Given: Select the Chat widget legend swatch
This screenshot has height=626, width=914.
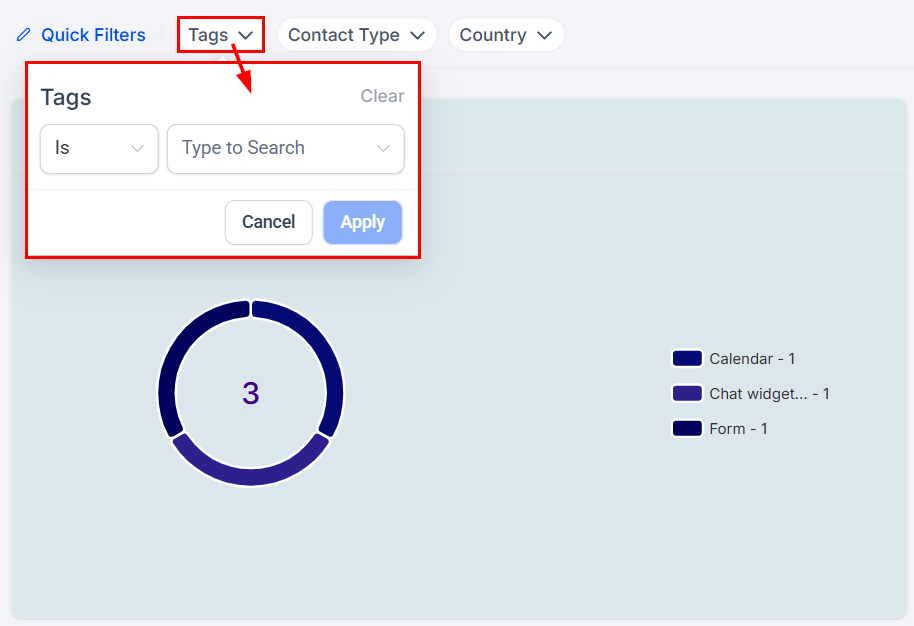Looking at the screenshot, I should click(x=687, y=394).
